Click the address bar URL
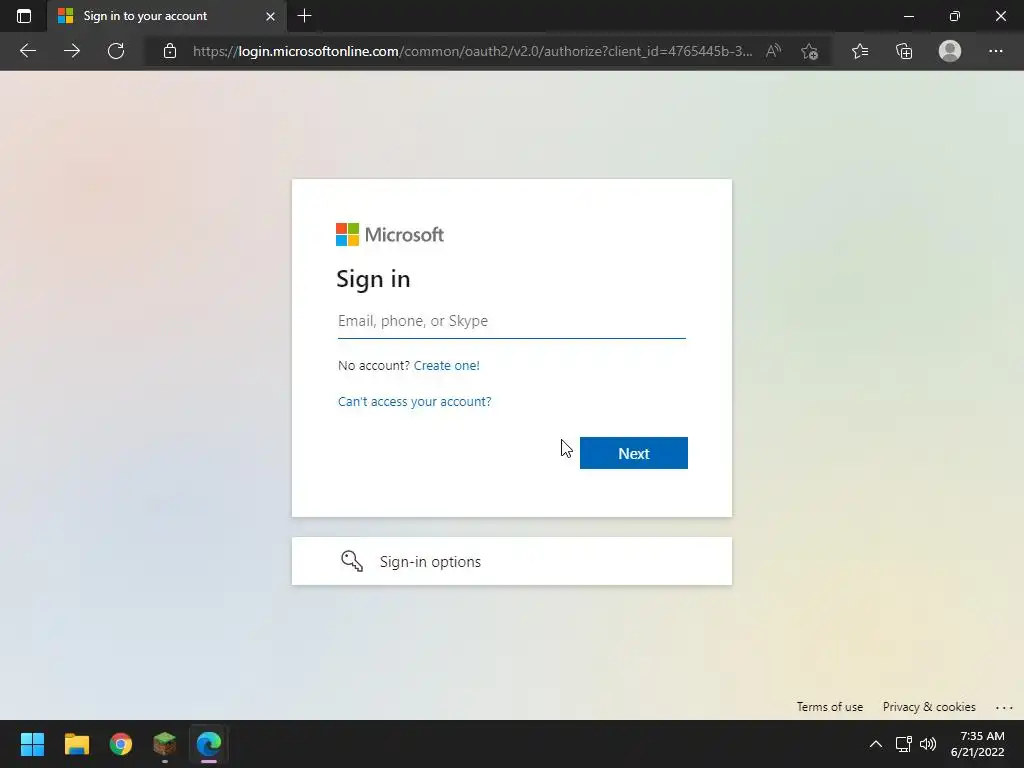The height and width of the screenshot is (768, 1024). 472,51
